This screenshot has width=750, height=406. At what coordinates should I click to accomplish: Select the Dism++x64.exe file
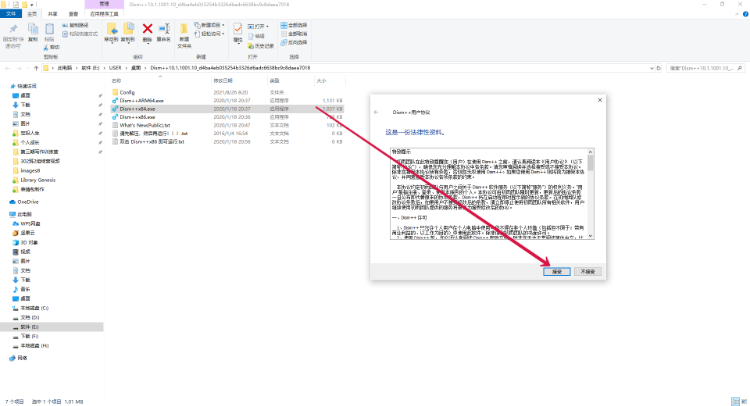pyautogui.click(x=138, y=108)
